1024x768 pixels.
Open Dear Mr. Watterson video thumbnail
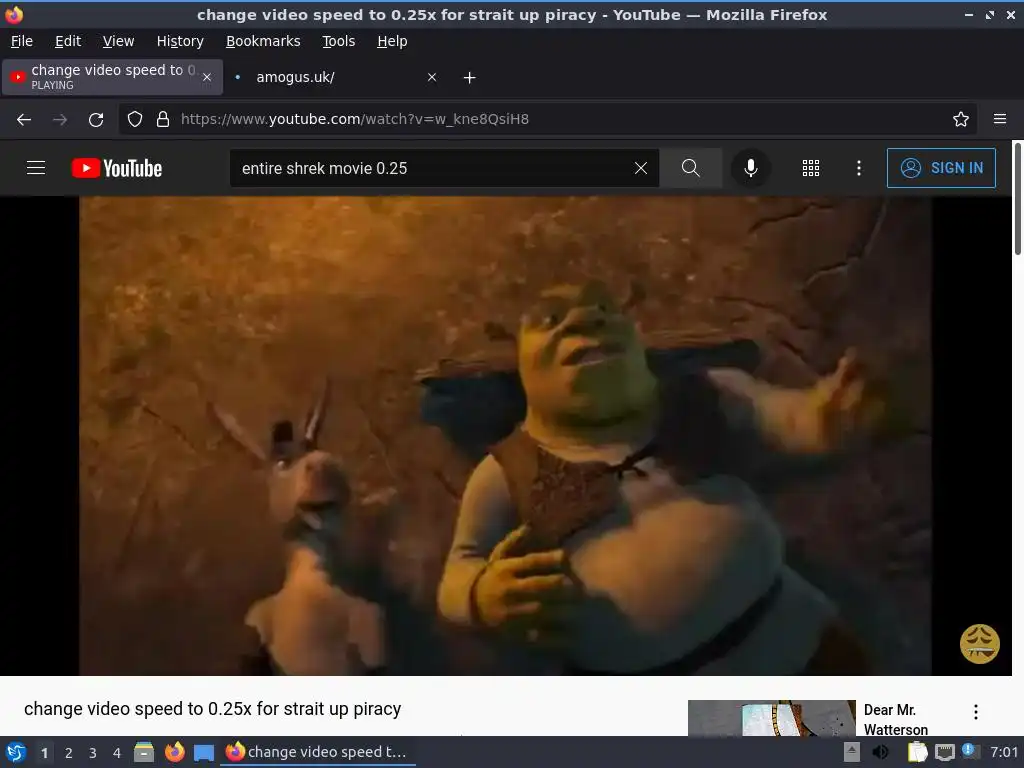(x=771, y=718)
